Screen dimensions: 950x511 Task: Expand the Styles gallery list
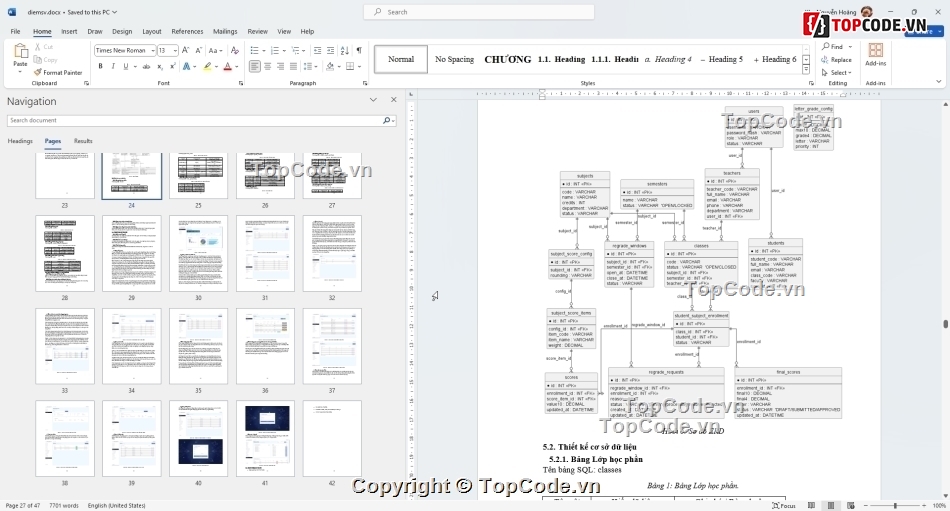(x=806, y=71)
